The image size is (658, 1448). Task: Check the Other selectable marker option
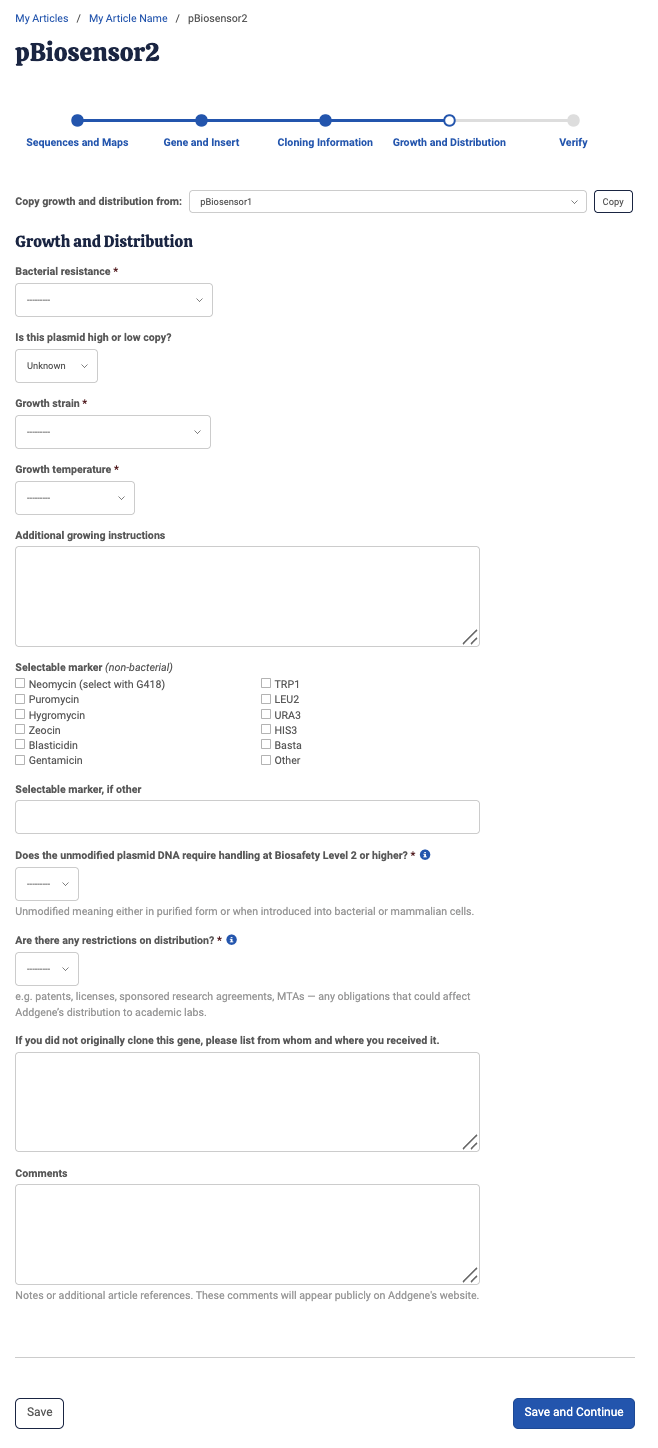(266, 760)
